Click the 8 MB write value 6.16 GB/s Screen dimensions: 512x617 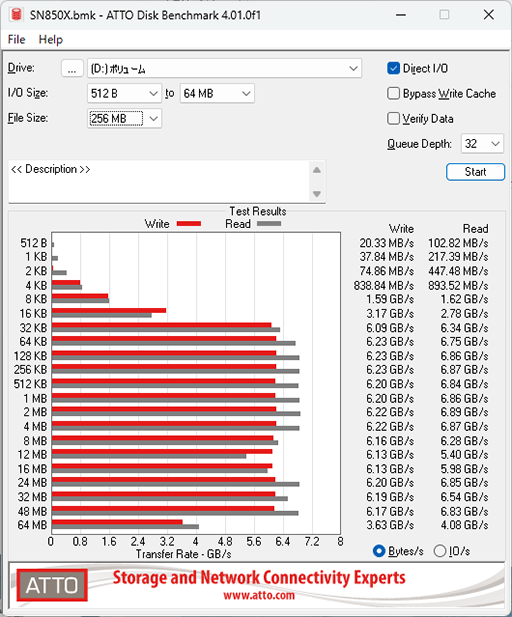pos(390,441)
